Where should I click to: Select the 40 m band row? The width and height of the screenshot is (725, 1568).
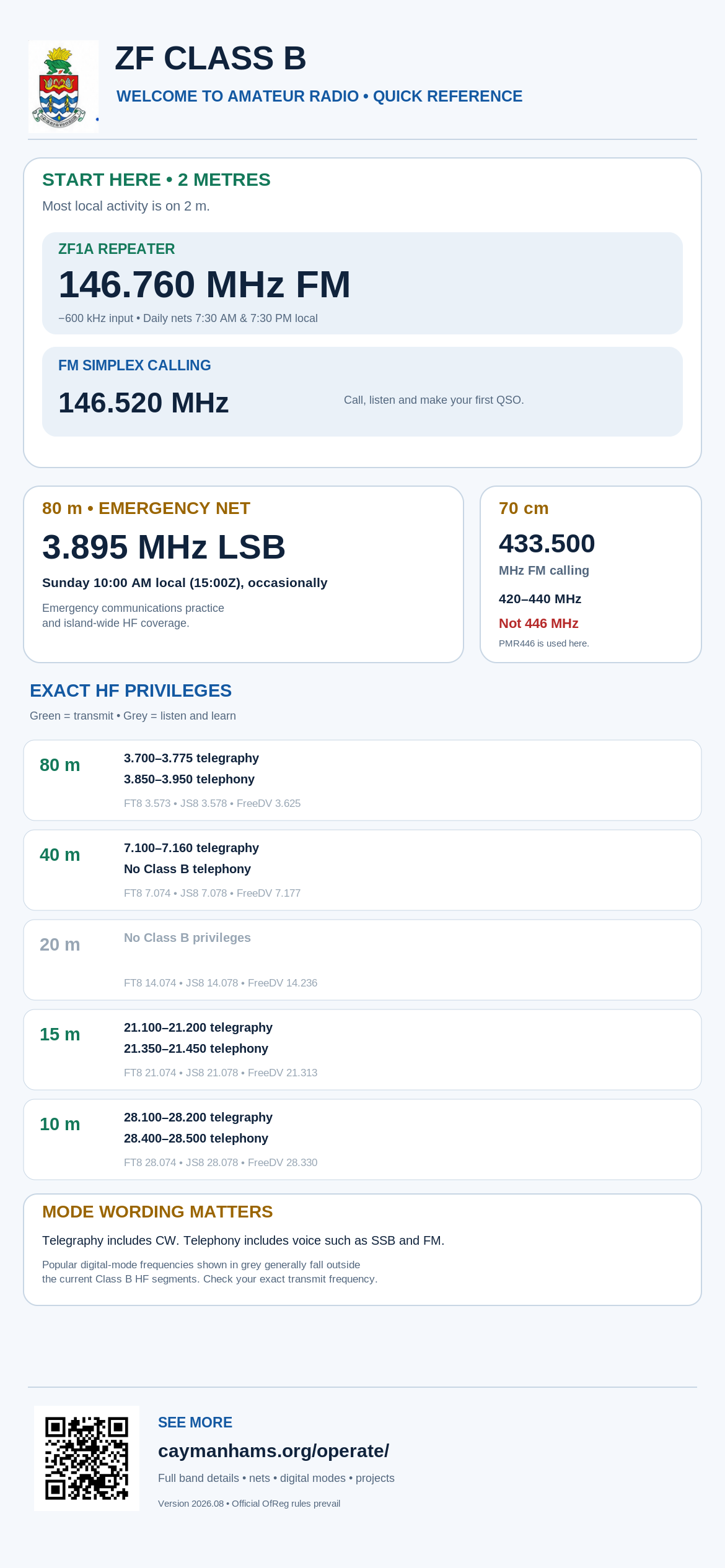pos(362,870)
